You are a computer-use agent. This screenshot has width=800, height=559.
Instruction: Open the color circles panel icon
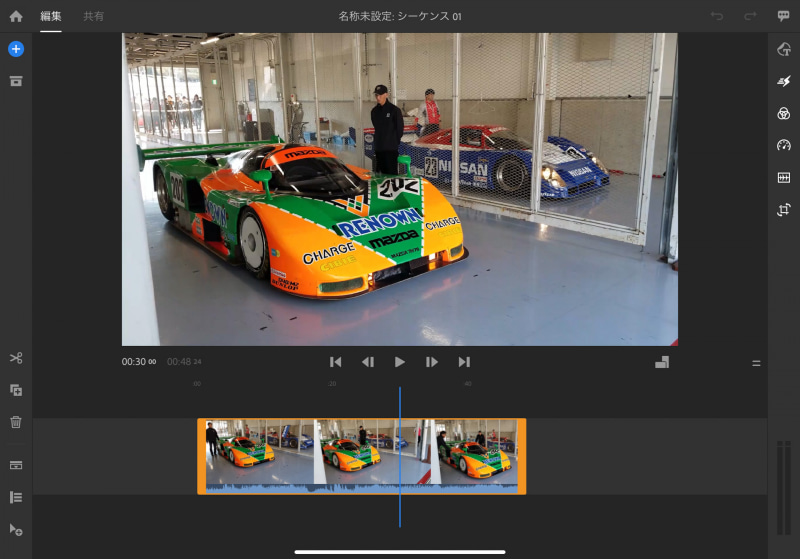point(784,113)
